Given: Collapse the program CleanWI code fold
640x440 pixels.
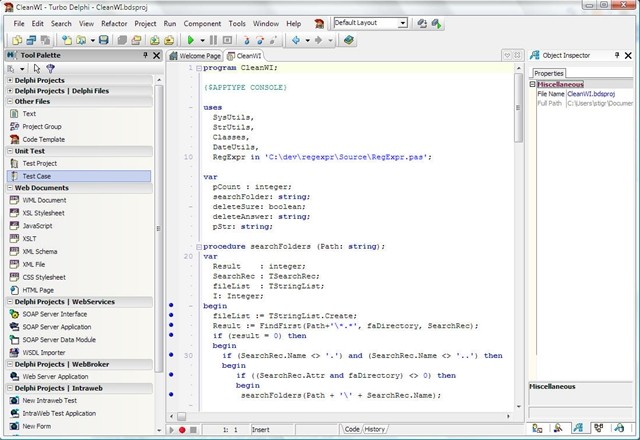Looking at the screenshot, I should [x=197, y=69].
